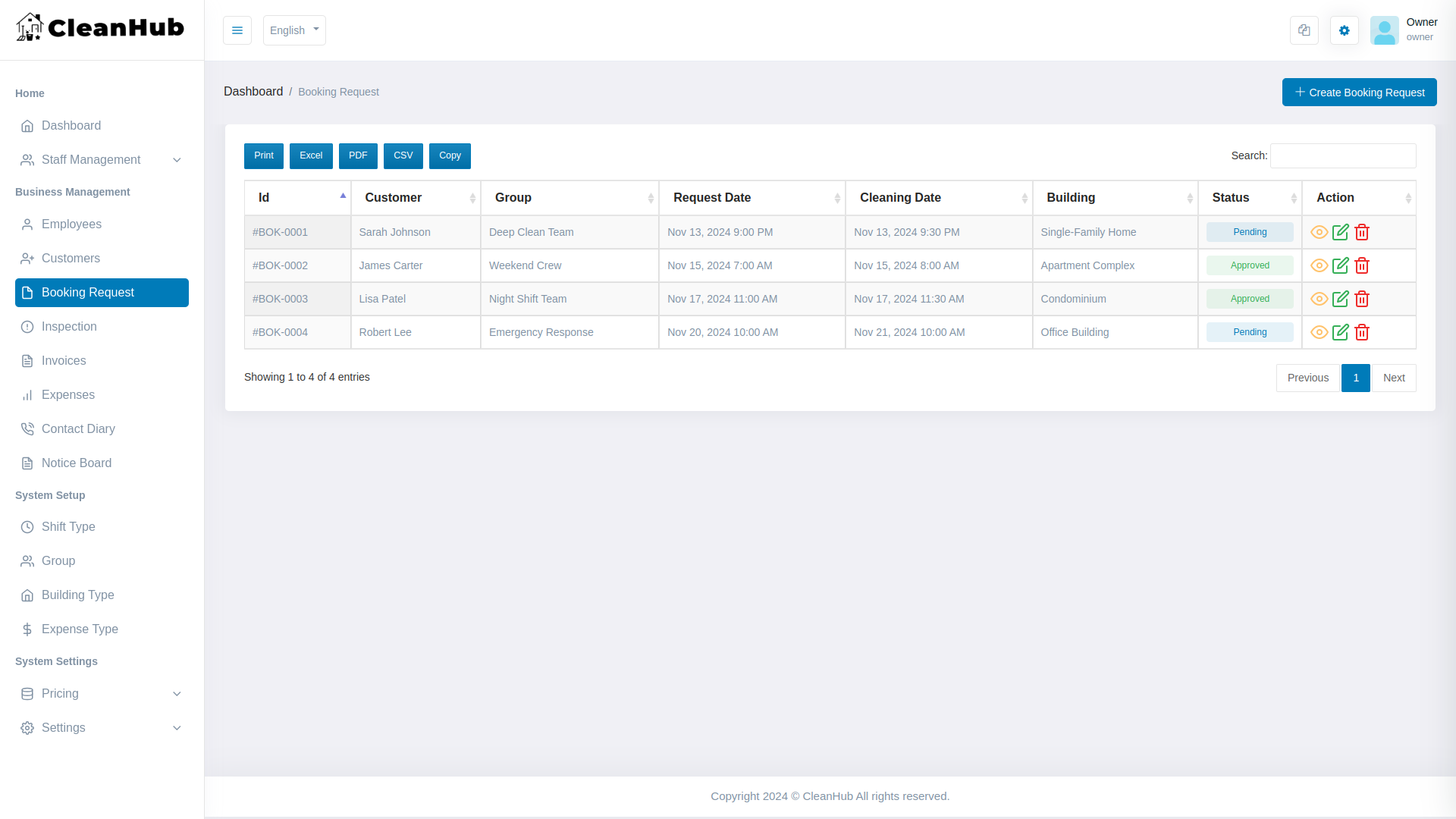Viewport: 1456px width, 819px height.
Task: Select Booking Request in the sidebar
Action: [88, 292]
